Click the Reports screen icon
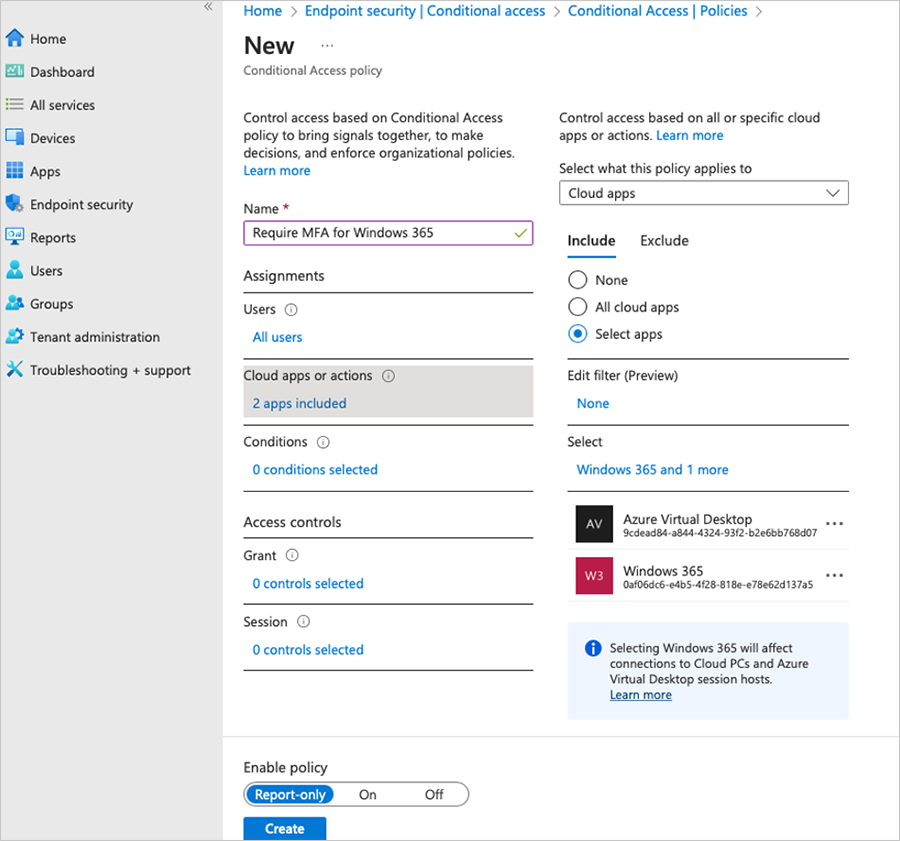 click(x=14, y=237)
